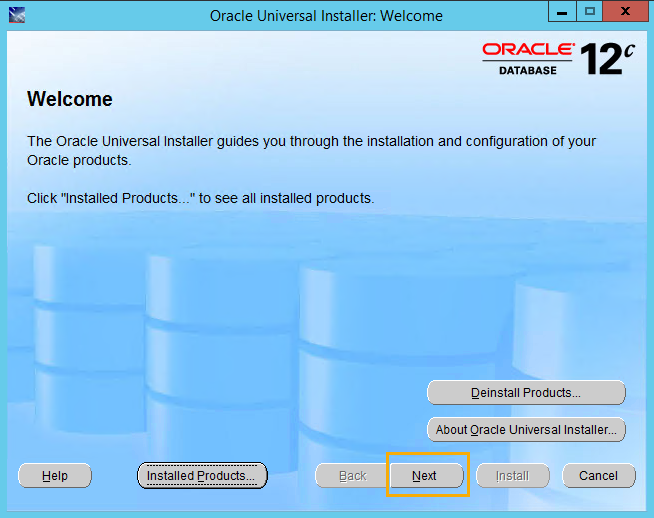Cancel the Oracle installer
654x518 pixels.
coord(599,475)
